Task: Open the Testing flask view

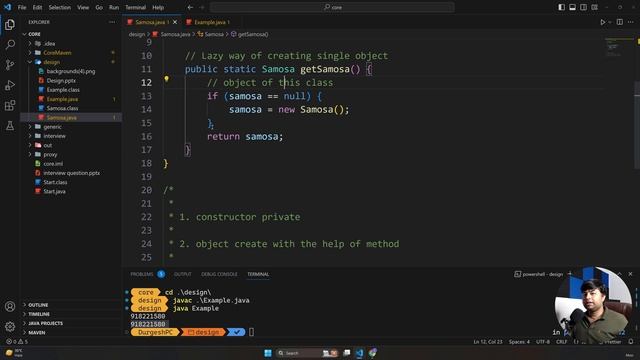Action: (x=10, y=126)
